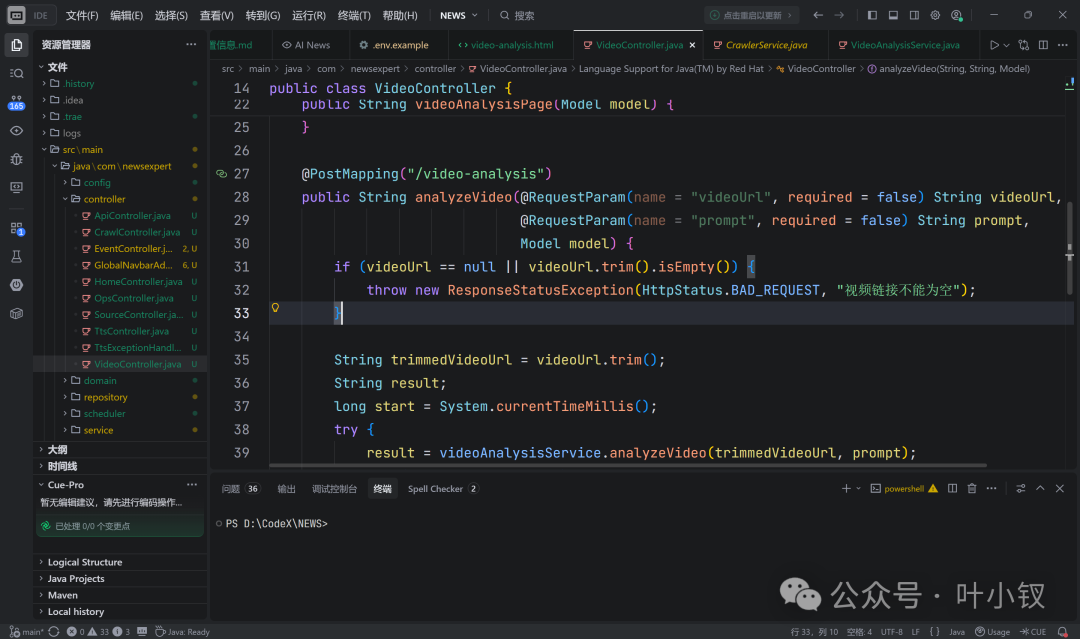Open the 查看(V) menu
This screenshot has height=639, width=1080.
pos(216,15)
